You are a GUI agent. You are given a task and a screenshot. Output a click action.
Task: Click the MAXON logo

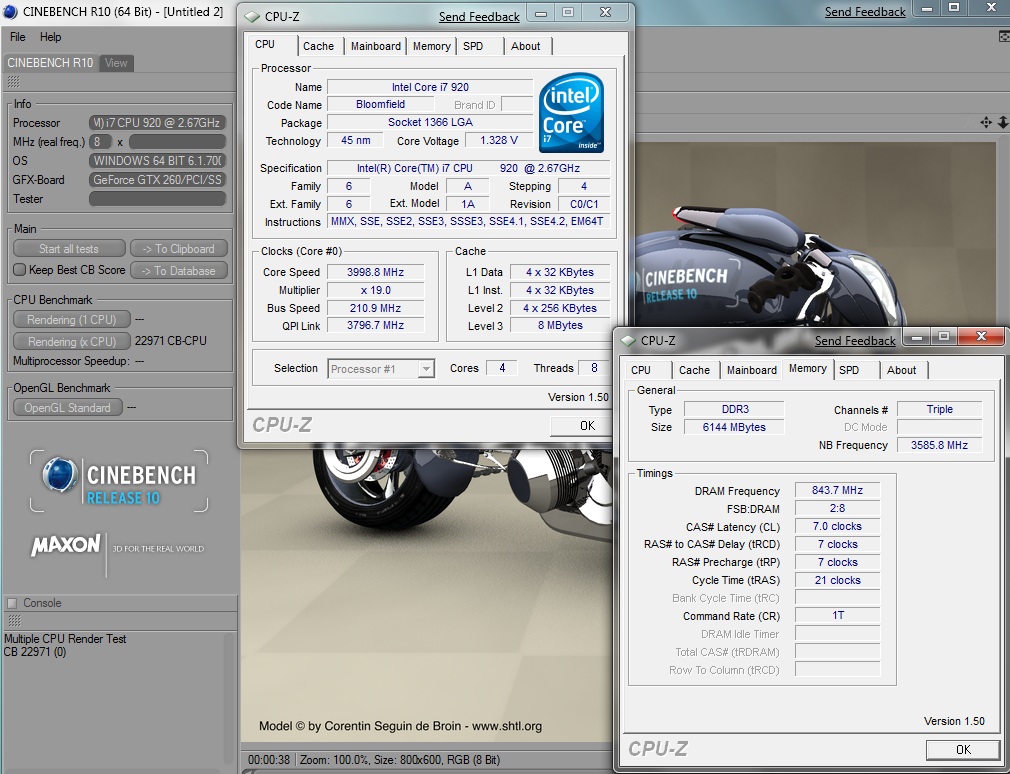click(66, 545)
